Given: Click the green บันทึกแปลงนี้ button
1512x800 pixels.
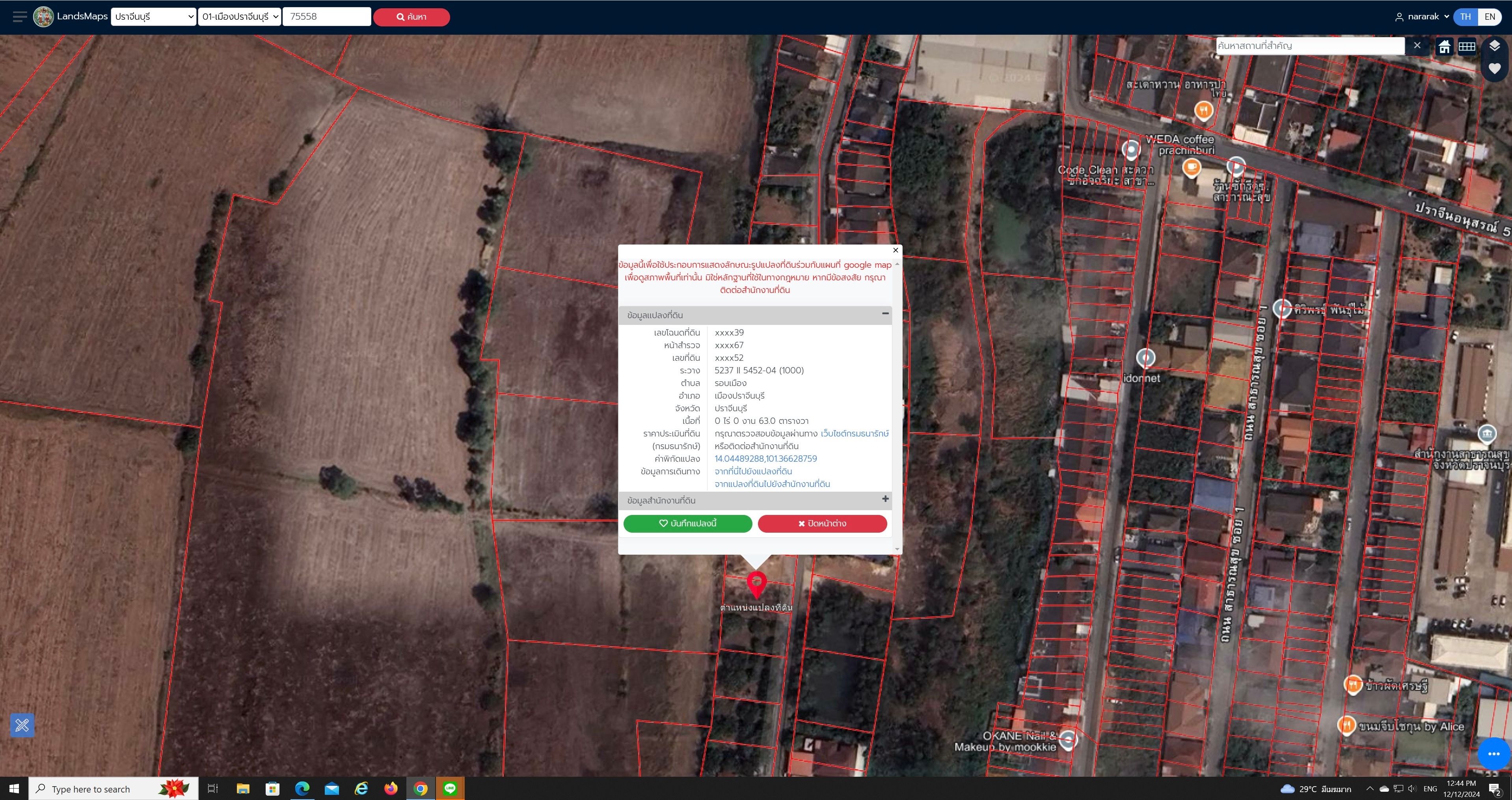Looking at the screenshot, I should [x=688, y=523].
